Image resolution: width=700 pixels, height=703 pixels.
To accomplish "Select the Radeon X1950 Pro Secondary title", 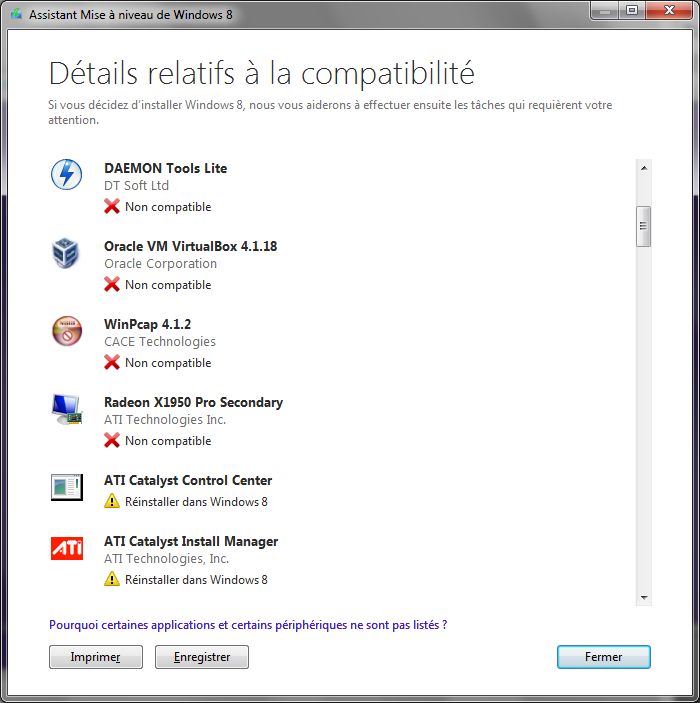I will coord(193,402).
